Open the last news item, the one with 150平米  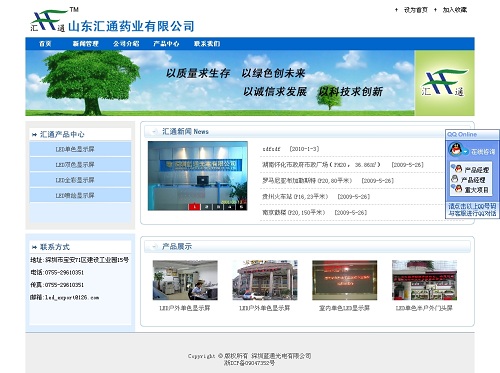point(315,212)
